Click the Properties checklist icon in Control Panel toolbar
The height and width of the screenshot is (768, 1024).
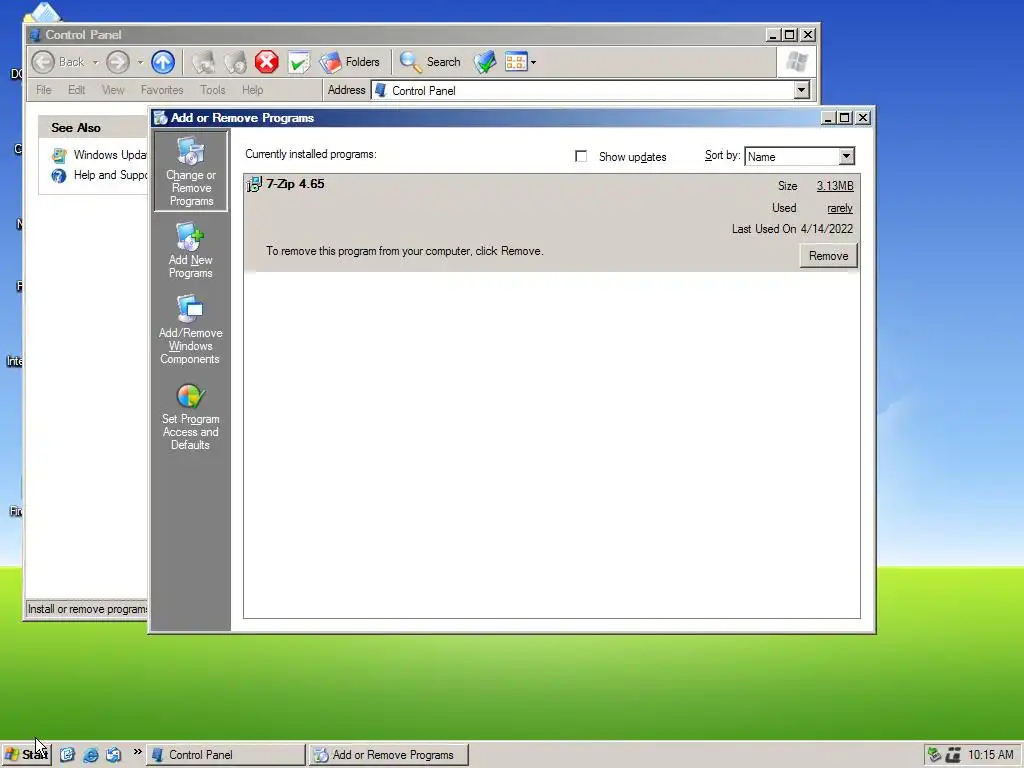(x=298, y=62)
